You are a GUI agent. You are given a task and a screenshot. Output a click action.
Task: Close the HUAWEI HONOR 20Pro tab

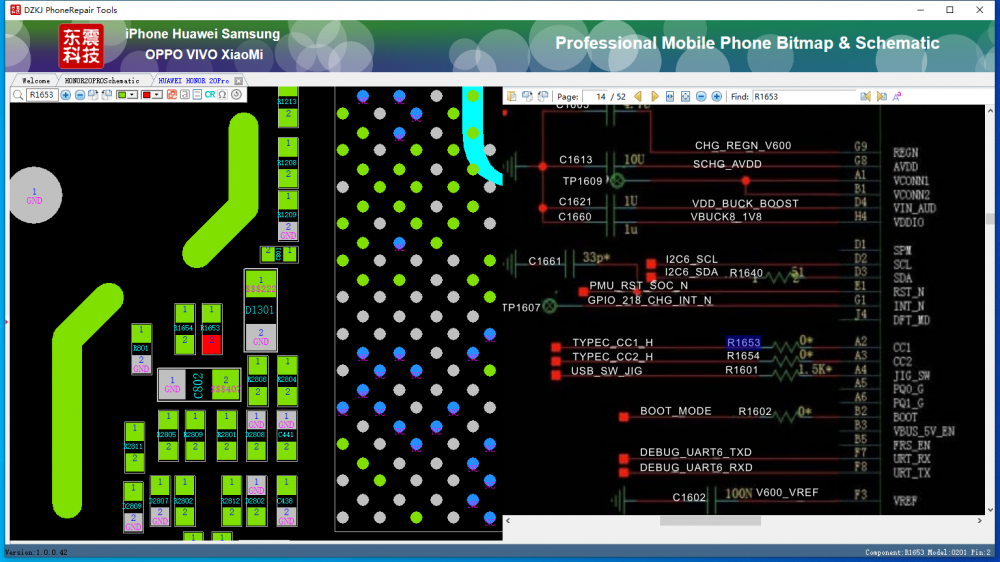click(239, 81)
